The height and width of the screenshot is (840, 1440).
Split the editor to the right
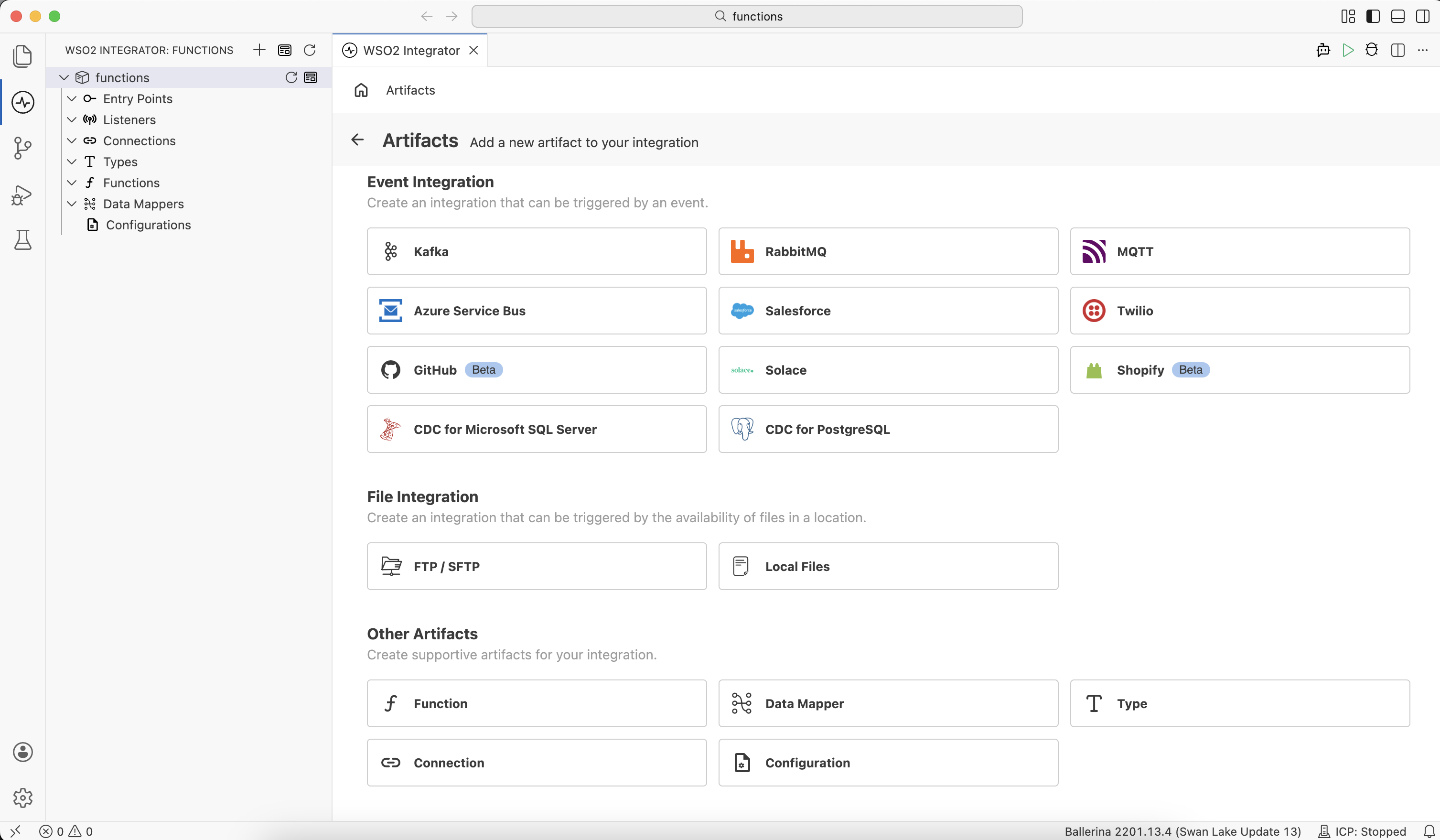point(1397,50)
